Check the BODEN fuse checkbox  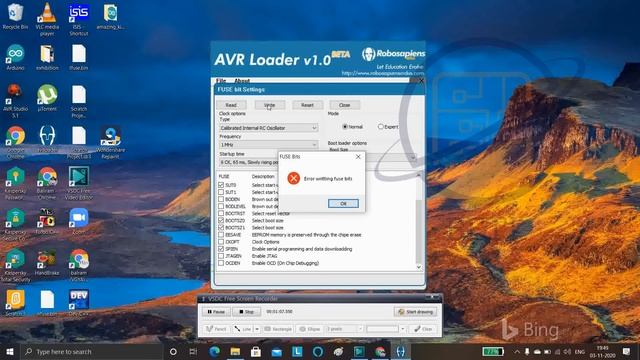(221, 199)
